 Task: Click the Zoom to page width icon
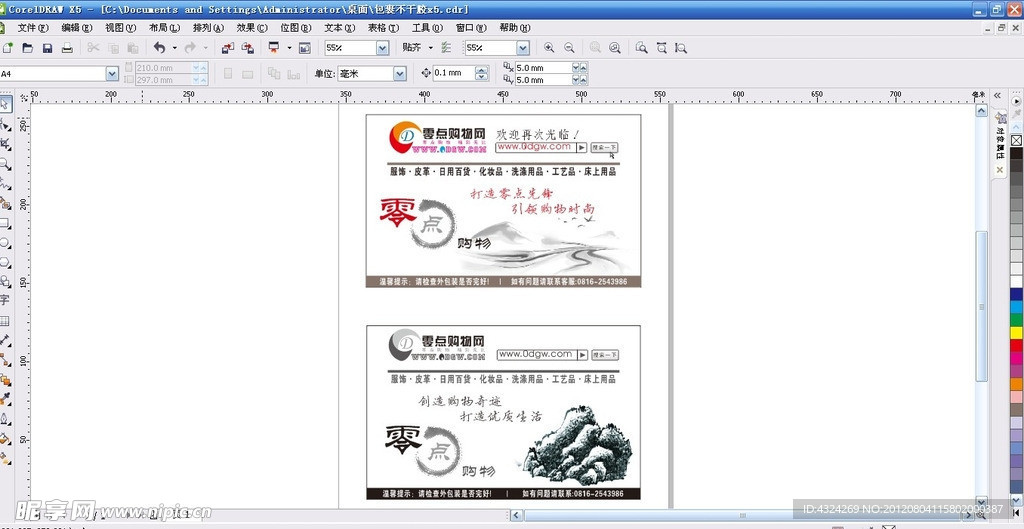point(662,48)
